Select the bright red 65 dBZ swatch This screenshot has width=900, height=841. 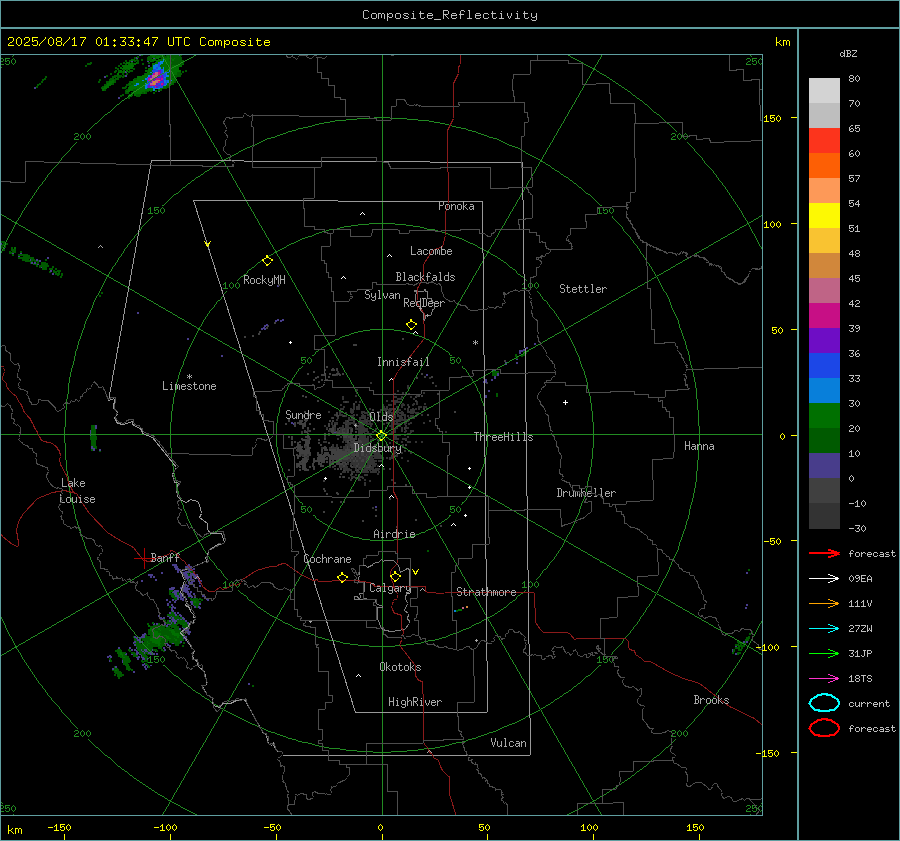[824, 140]
